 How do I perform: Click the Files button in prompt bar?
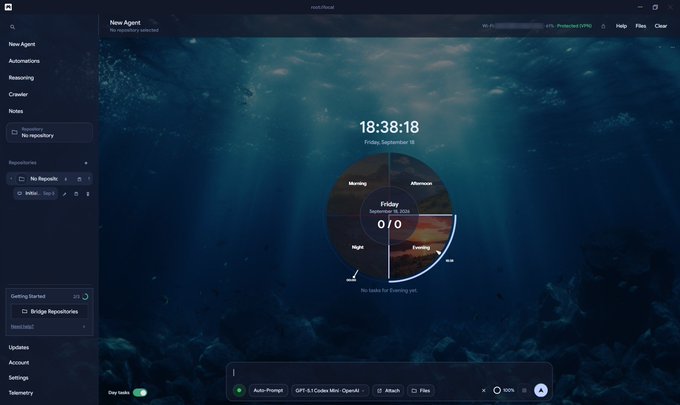click(x=421, y=390)
